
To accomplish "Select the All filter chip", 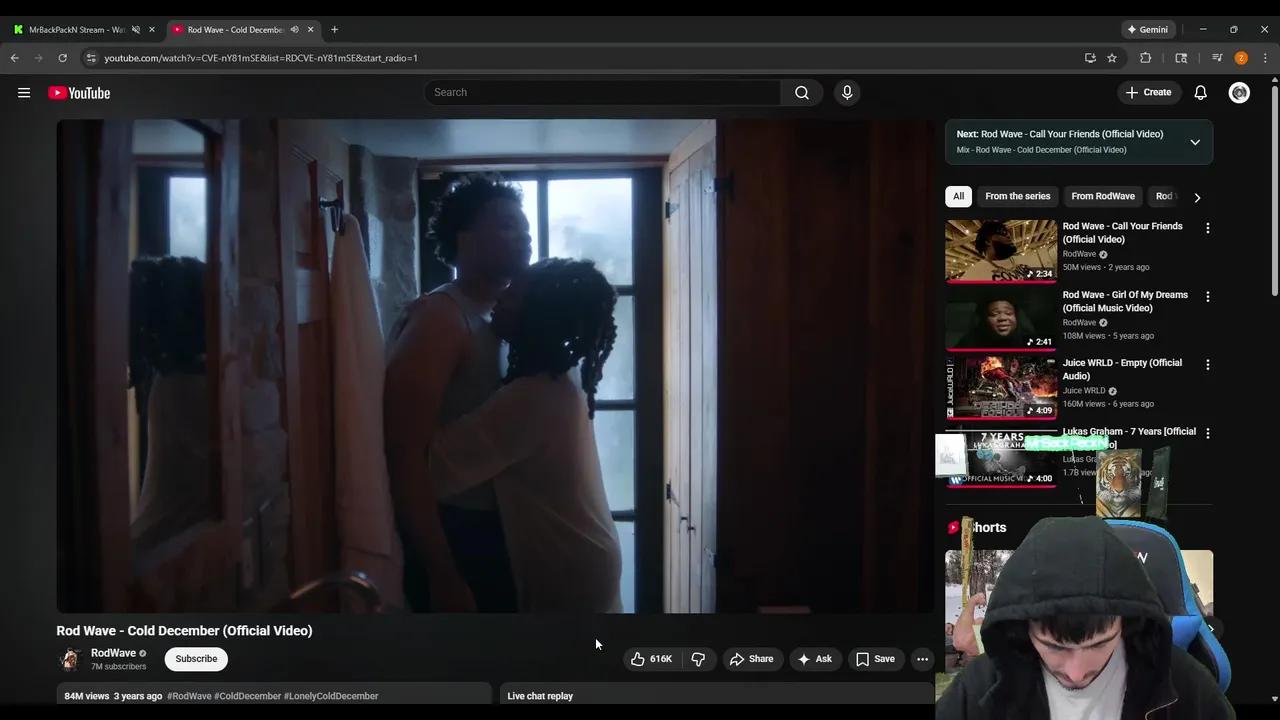I will (958, 196).
